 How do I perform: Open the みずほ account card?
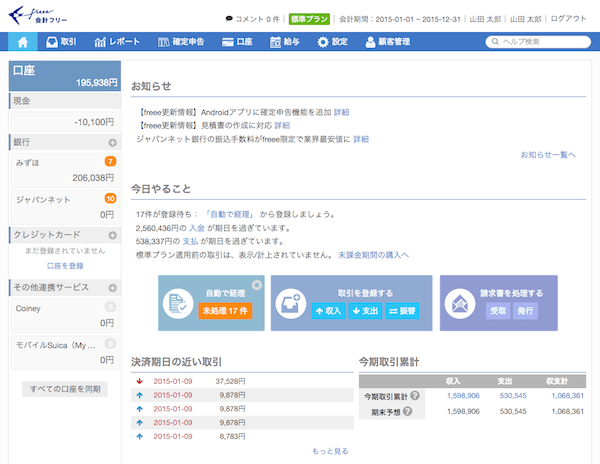tap(65, 170)
